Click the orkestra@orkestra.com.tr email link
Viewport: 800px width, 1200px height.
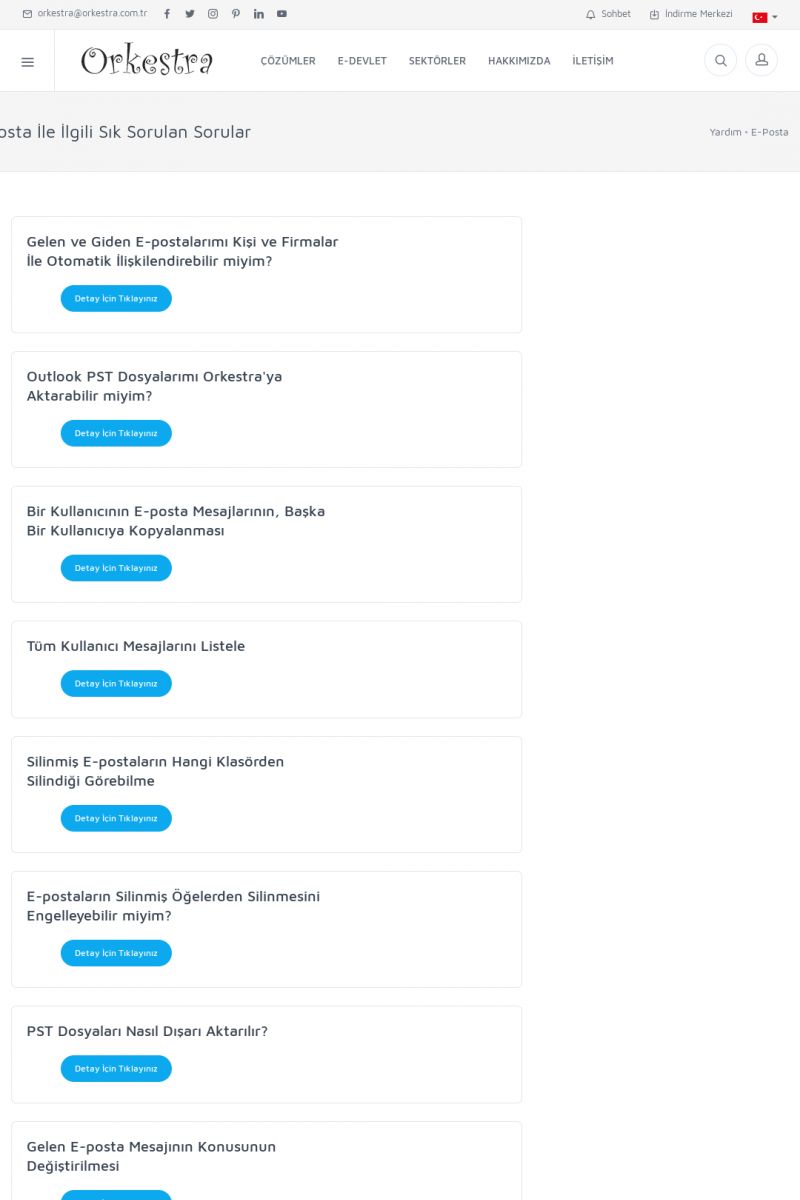[x=85, y=14]
